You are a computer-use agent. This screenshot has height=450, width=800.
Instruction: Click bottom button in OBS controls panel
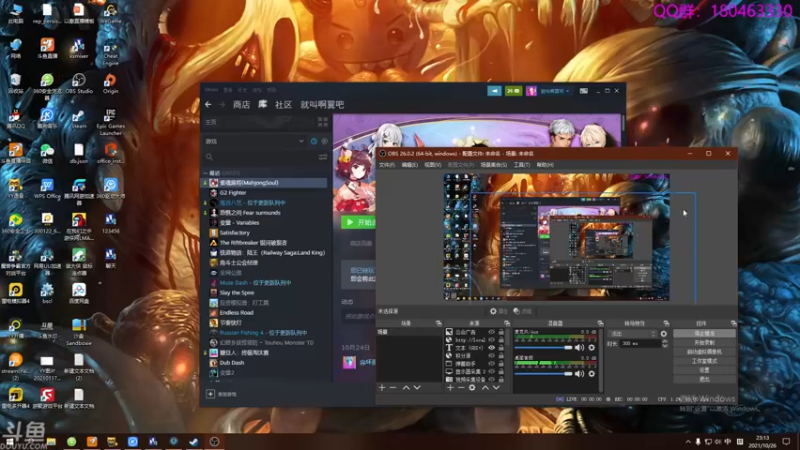(704, 379)
